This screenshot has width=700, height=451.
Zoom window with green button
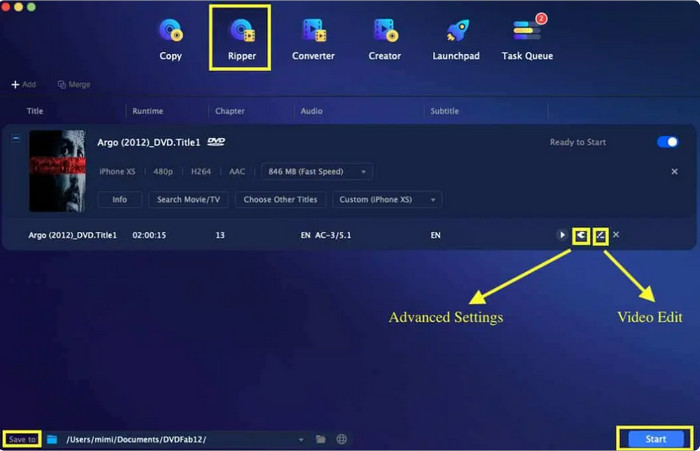31,6
